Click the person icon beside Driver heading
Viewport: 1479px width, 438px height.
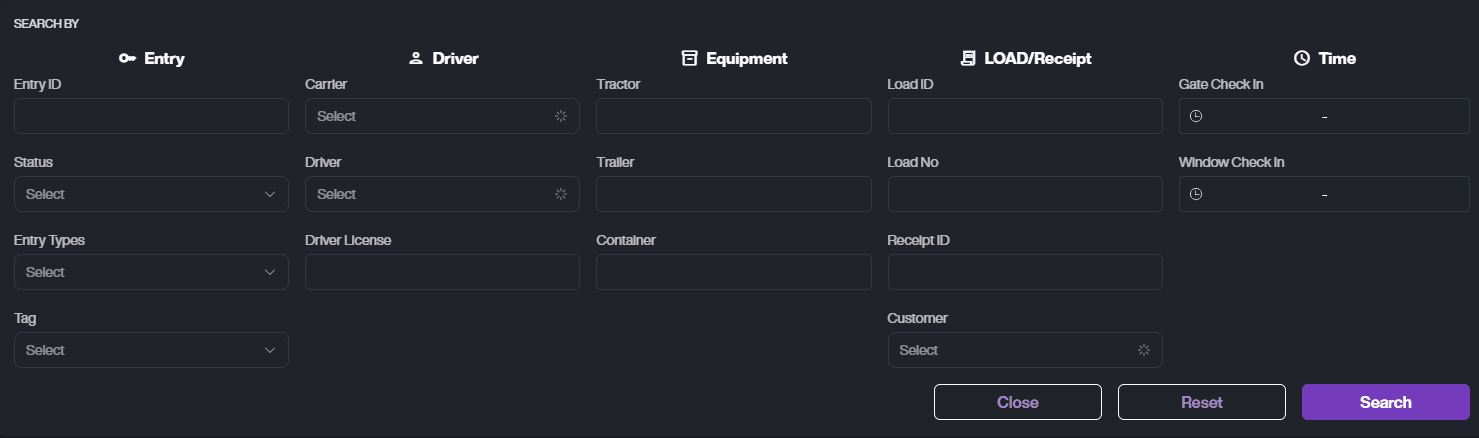point(416,59)
